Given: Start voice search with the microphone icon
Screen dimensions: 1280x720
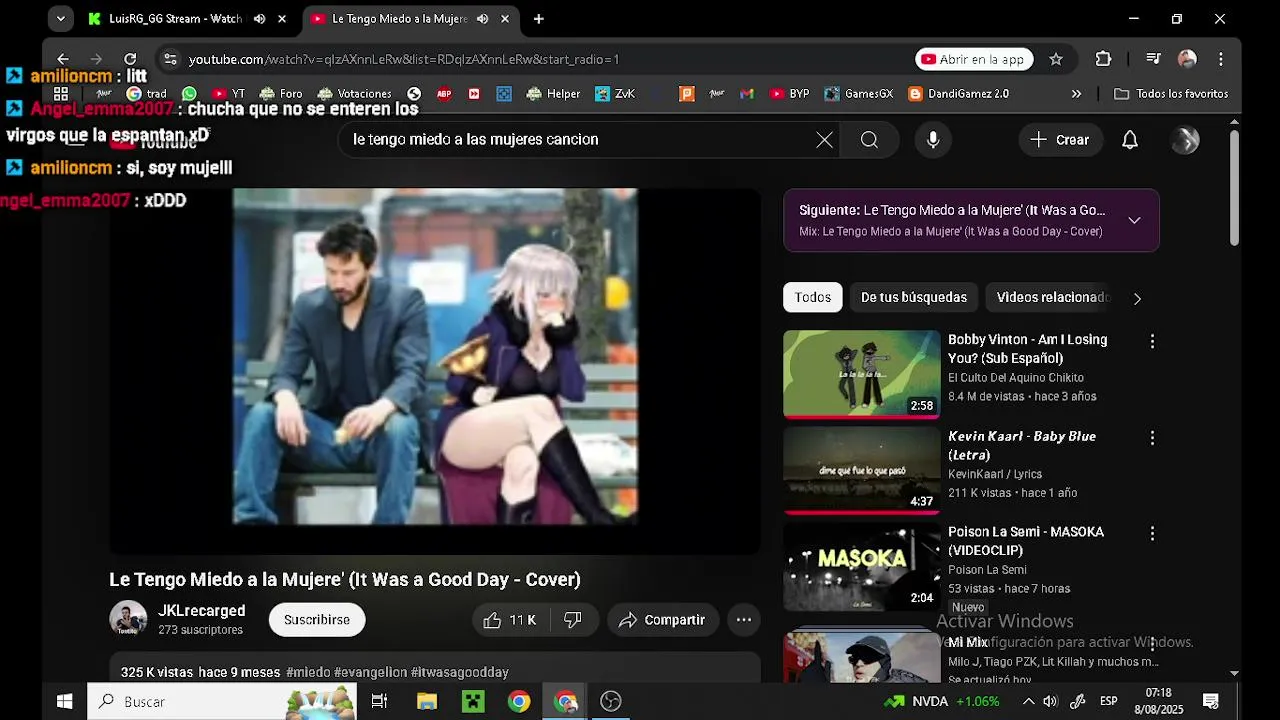Looking at the screenshot, I should (933, 140).
